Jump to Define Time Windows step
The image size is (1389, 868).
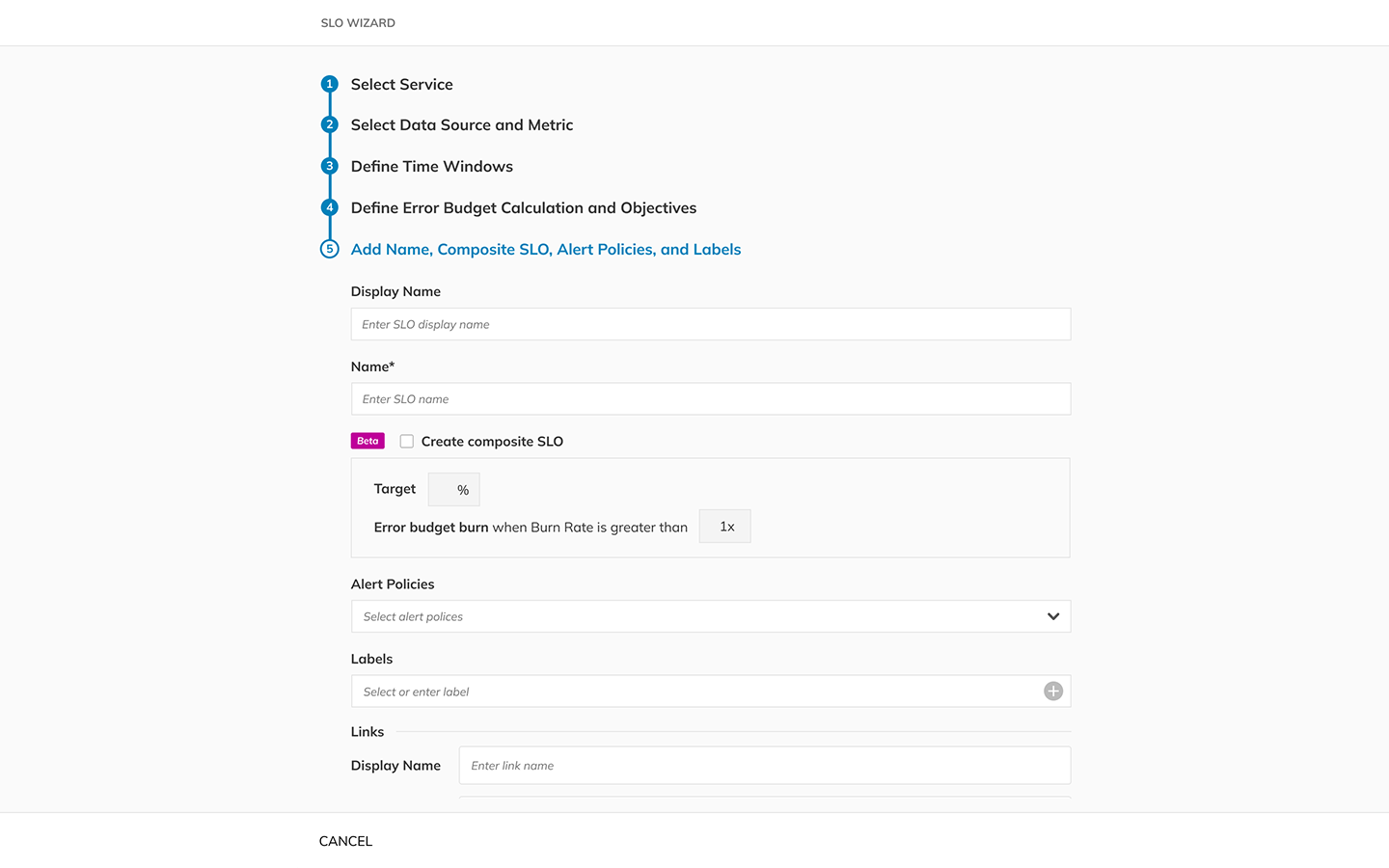tap(431, 167)
